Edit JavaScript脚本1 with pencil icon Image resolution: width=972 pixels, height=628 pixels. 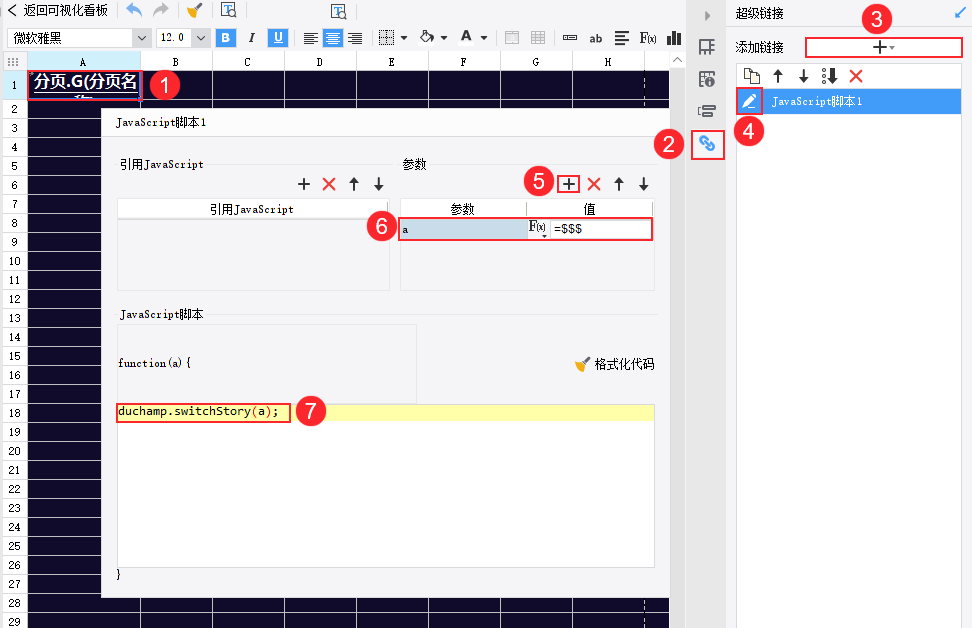tap(749, 101)
